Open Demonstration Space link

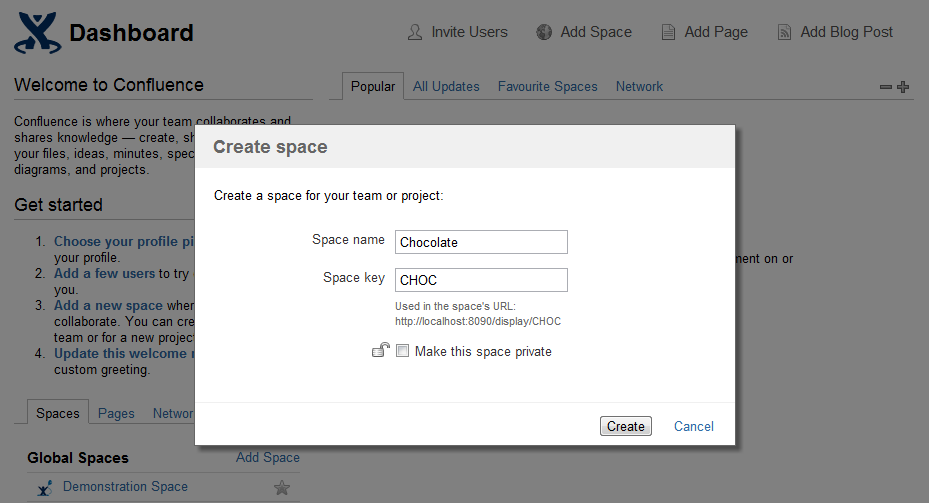click(x=125, y=486)
